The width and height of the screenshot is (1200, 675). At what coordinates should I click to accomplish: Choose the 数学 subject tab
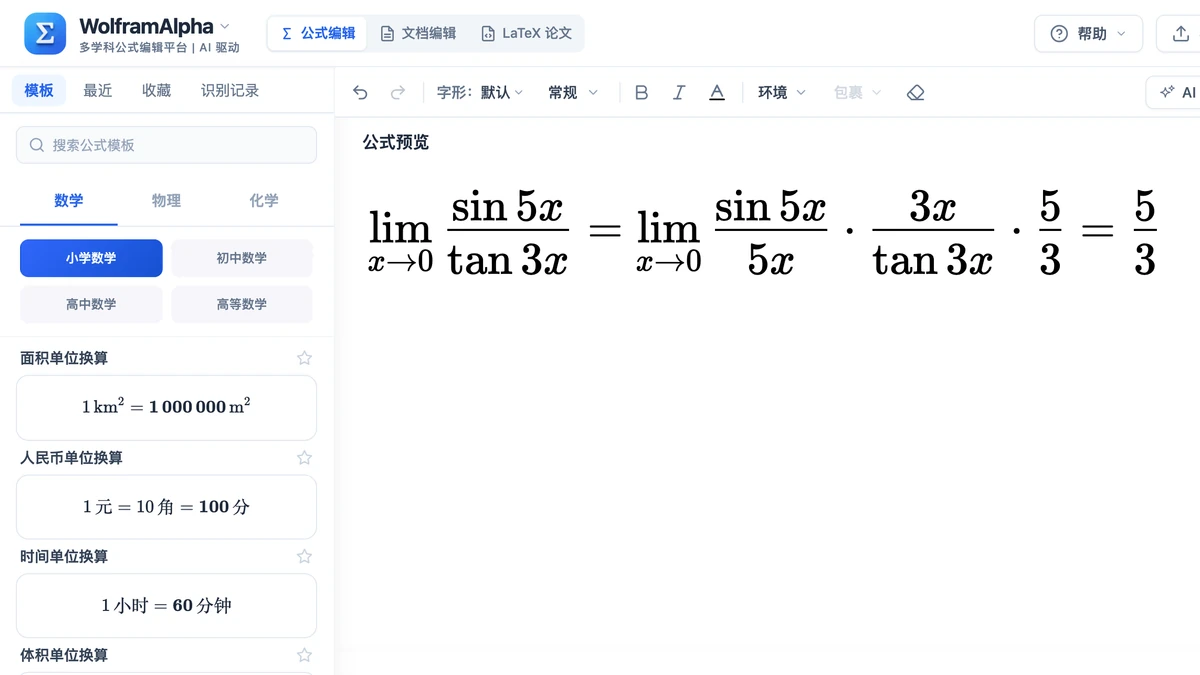(x=69, y=201)
